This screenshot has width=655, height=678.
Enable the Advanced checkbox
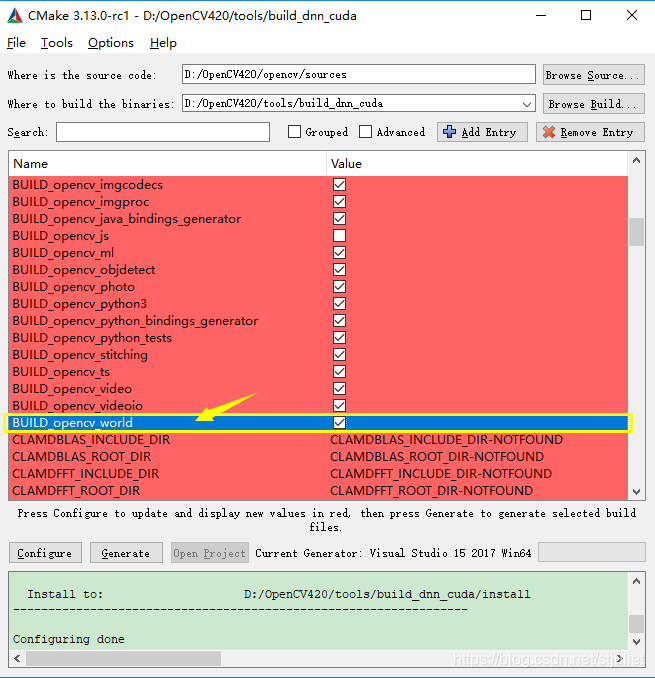[x=365, y=131]
